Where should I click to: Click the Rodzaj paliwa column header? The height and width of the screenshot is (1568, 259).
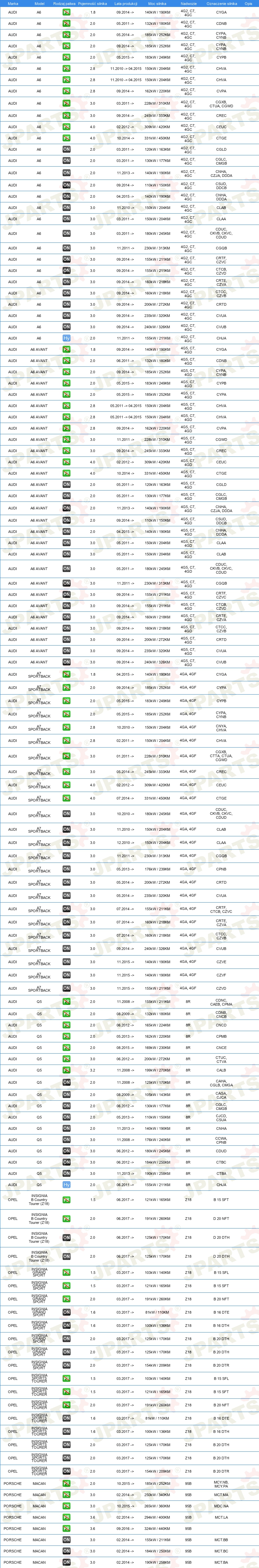click(x=65, y=4)
